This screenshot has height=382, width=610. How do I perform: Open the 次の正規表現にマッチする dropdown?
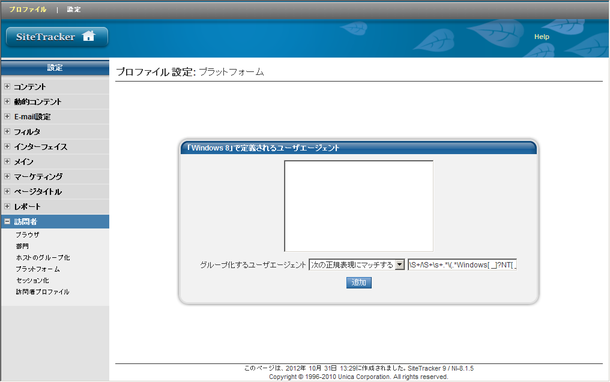pyautogui.click(x=356, y=265)
